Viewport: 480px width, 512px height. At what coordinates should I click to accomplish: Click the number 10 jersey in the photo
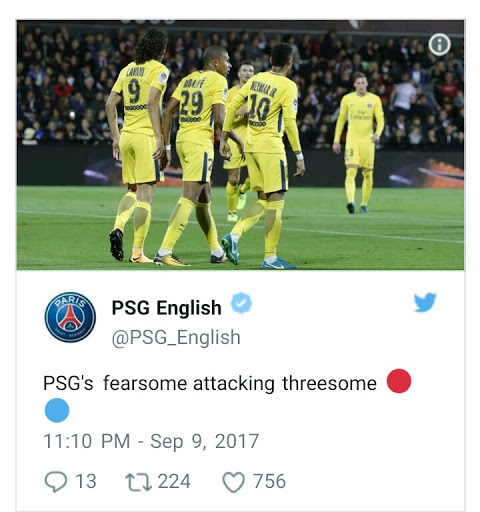point(263,112)
